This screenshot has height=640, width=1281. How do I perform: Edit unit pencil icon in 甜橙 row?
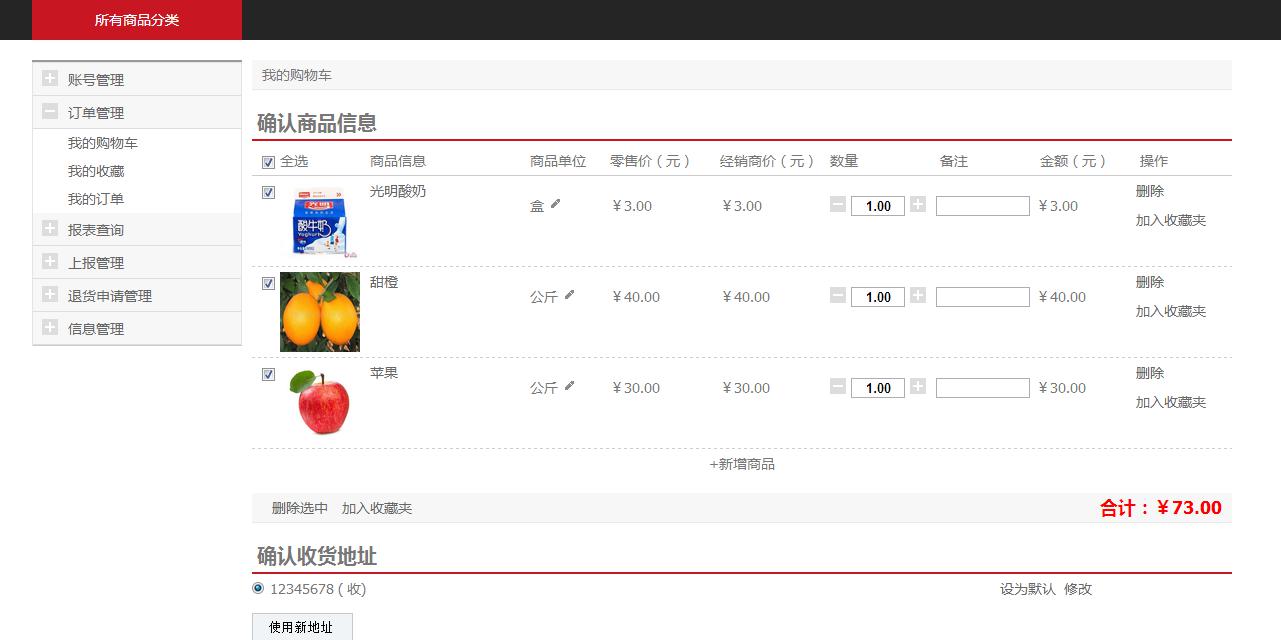pyautogui.click(x=570, y=295)
